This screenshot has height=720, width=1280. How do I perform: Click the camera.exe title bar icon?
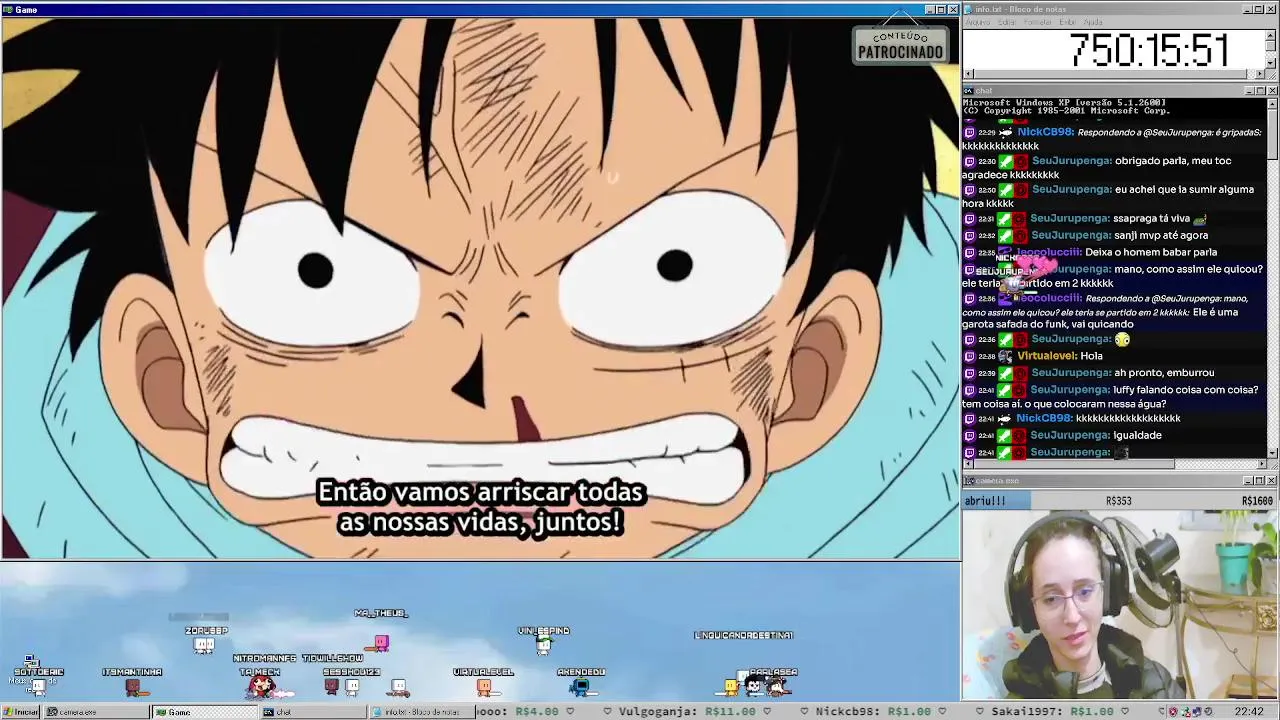pos(969,481)
